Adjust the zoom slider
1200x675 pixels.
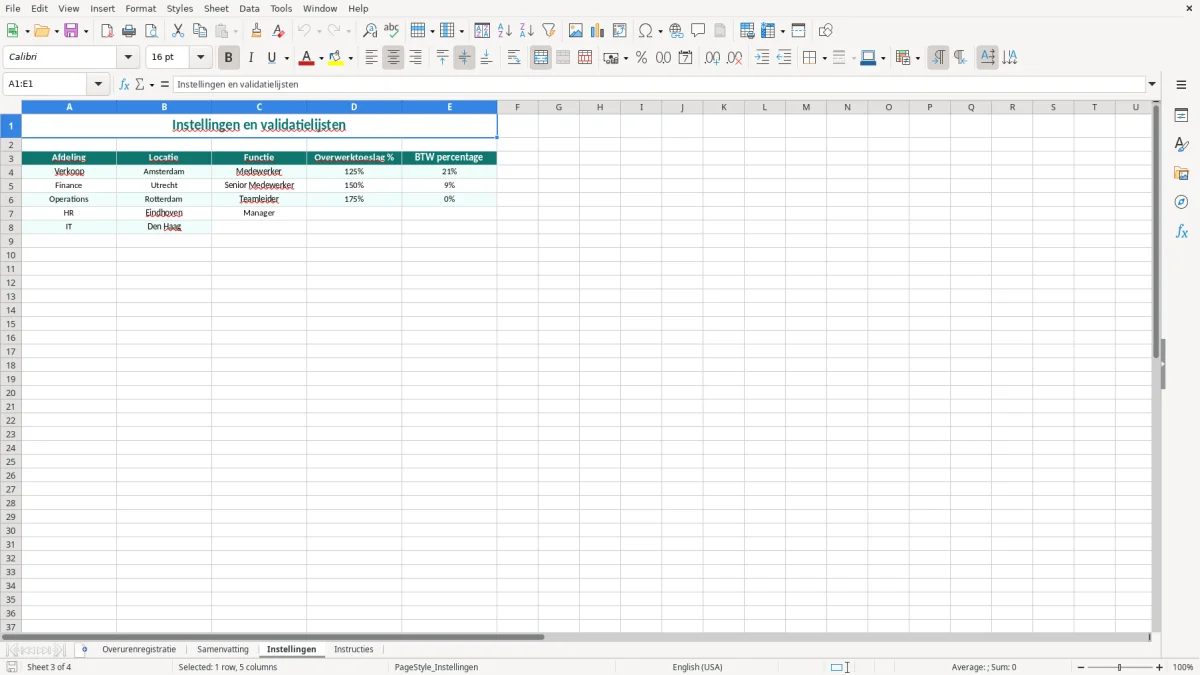pos(1120,667)
